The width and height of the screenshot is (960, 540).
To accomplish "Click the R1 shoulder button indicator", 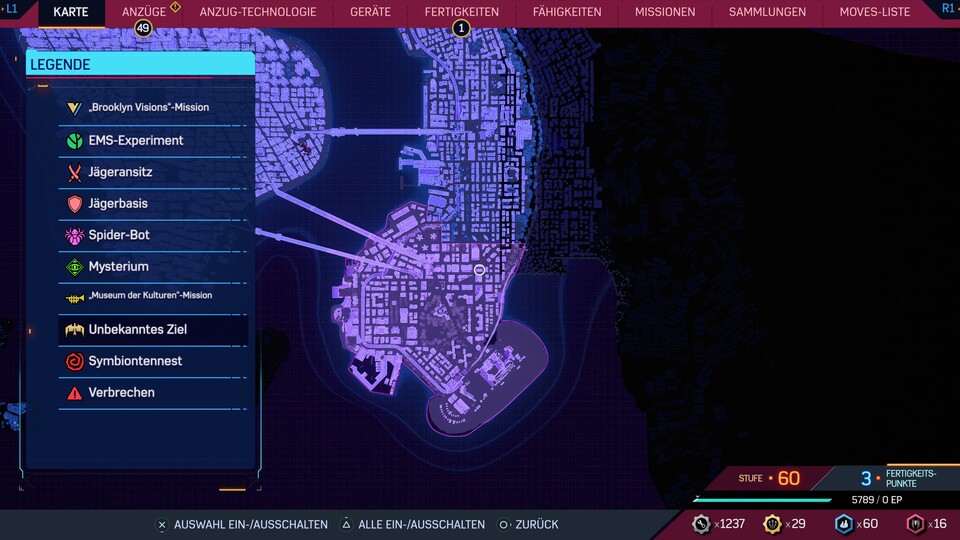I will click(x=948, y=9).
